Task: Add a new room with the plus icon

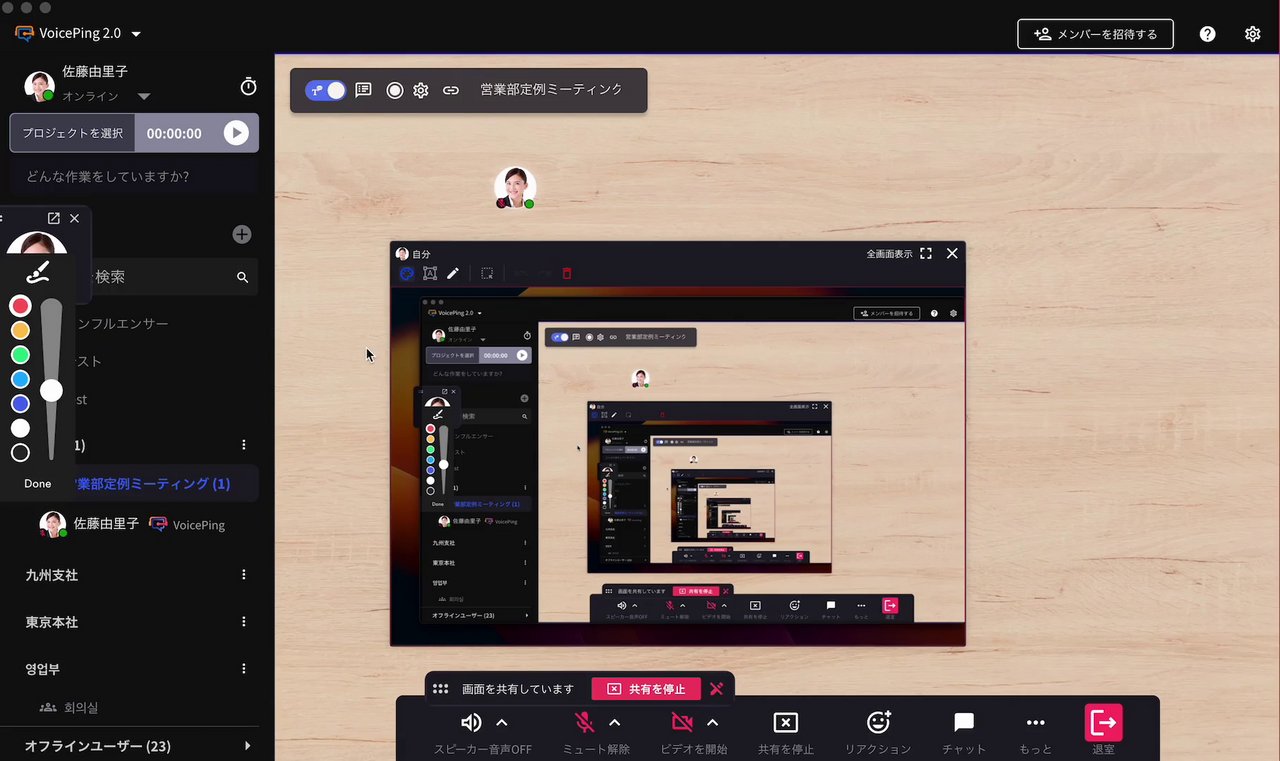Action: [x=242, y=235]
